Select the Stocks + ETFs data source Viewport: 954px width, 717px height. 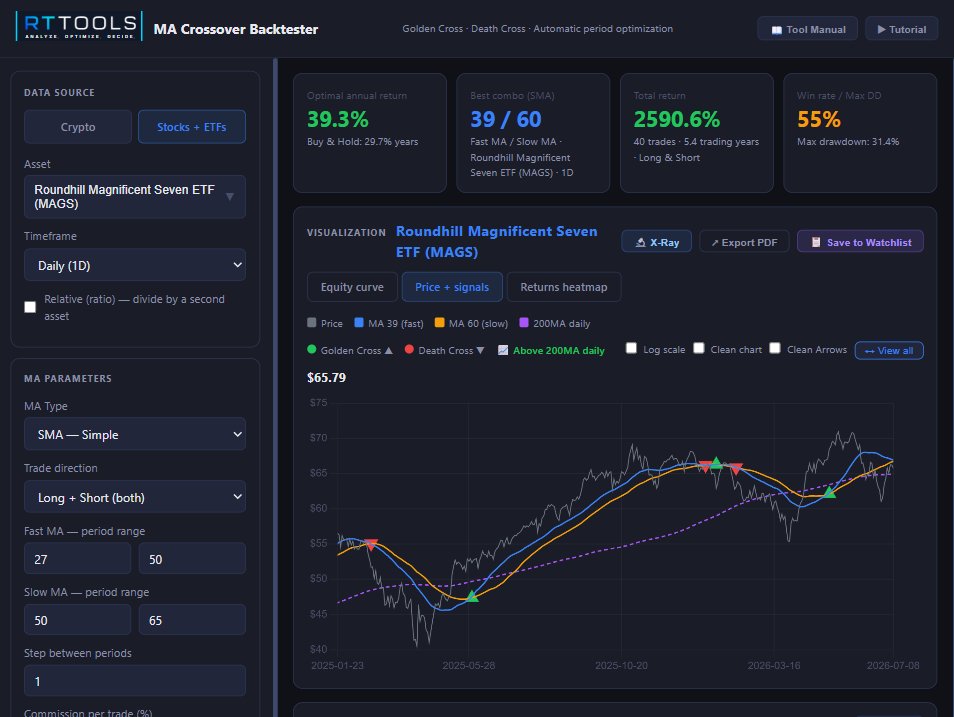point(192,127)
